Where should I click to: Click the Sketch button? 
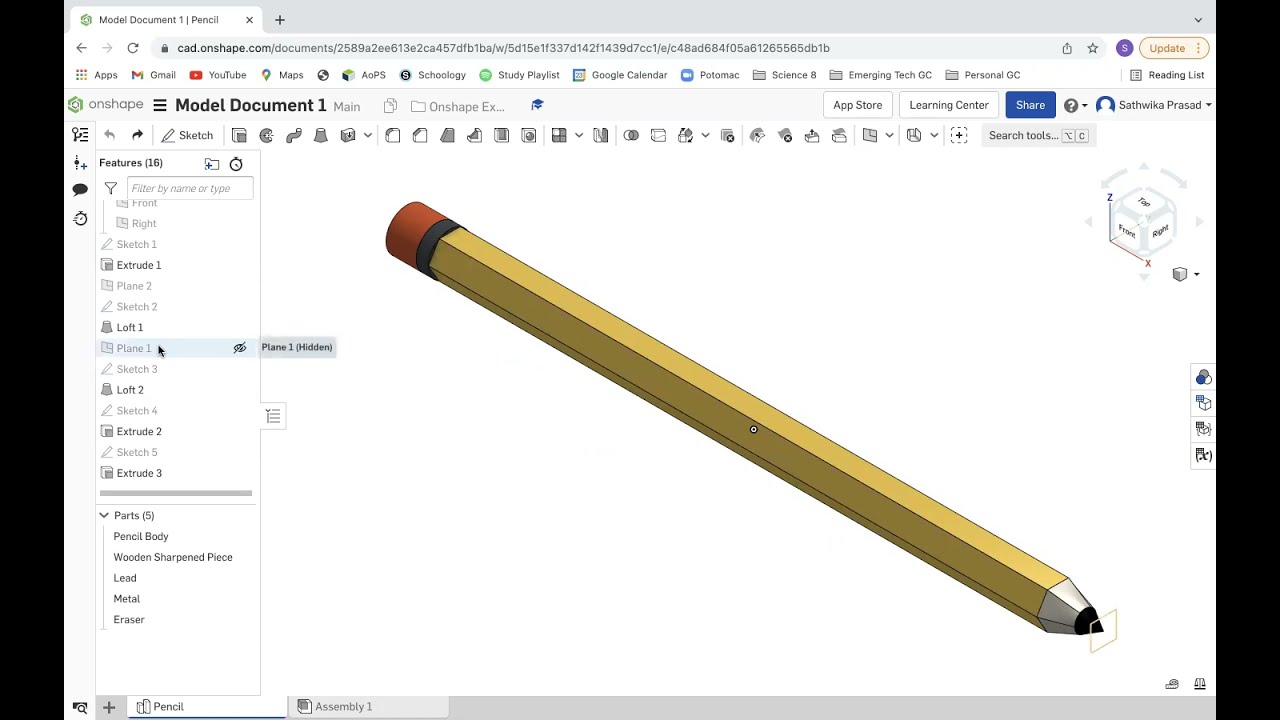187,135
